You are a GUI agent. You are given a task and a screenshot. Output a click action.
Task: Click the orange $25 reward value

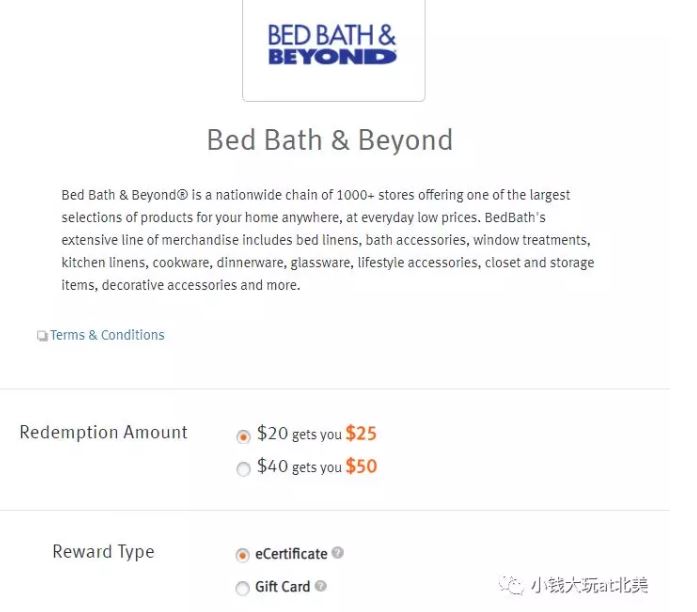(x=361, y=434)
